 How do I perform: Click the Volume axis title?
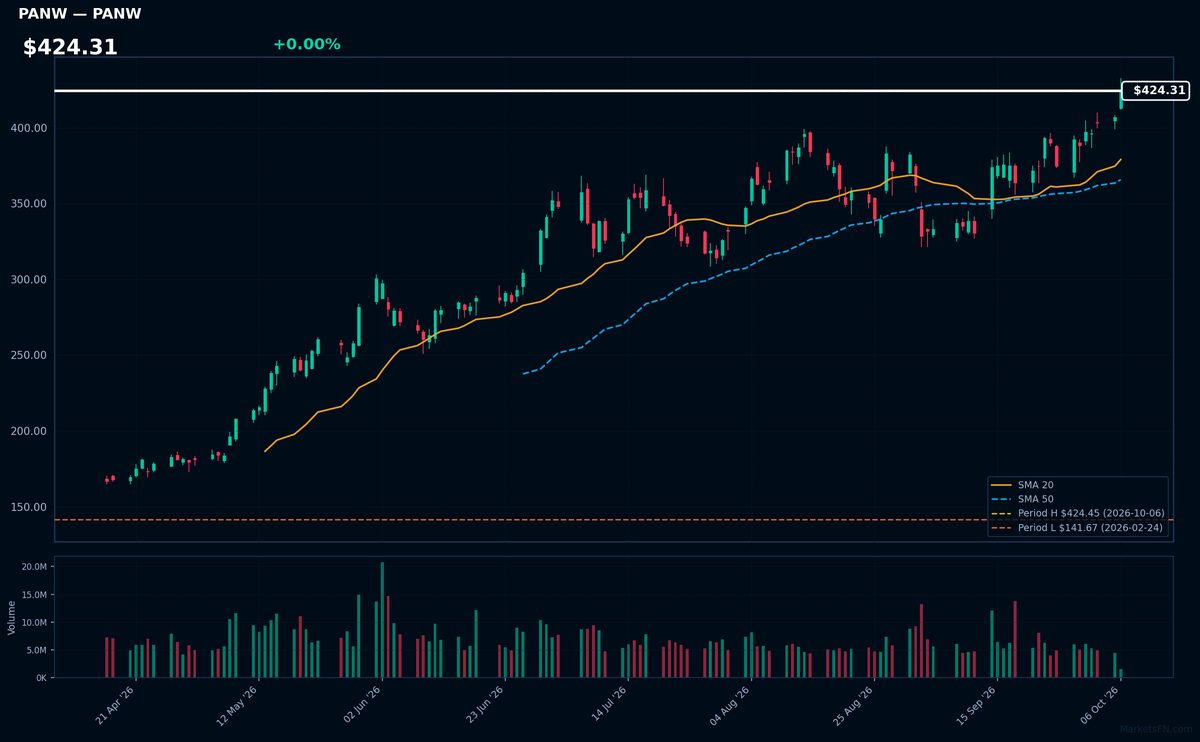[x=12, y=617]
